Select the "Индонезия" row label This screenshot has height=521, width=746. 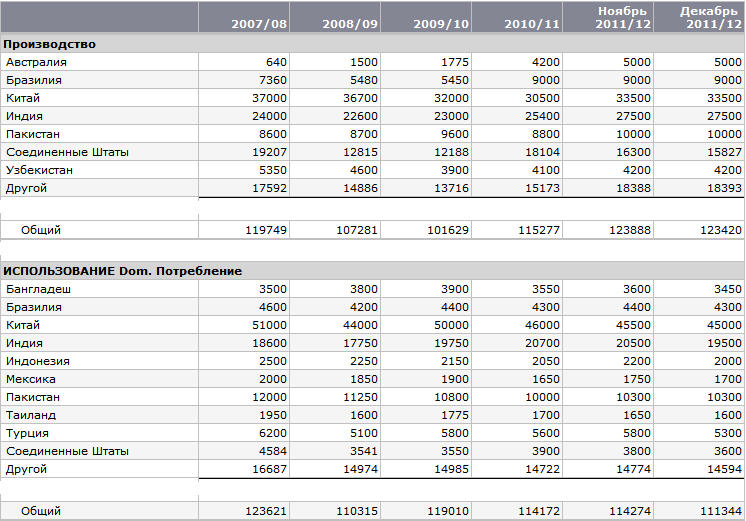point(38,362)
